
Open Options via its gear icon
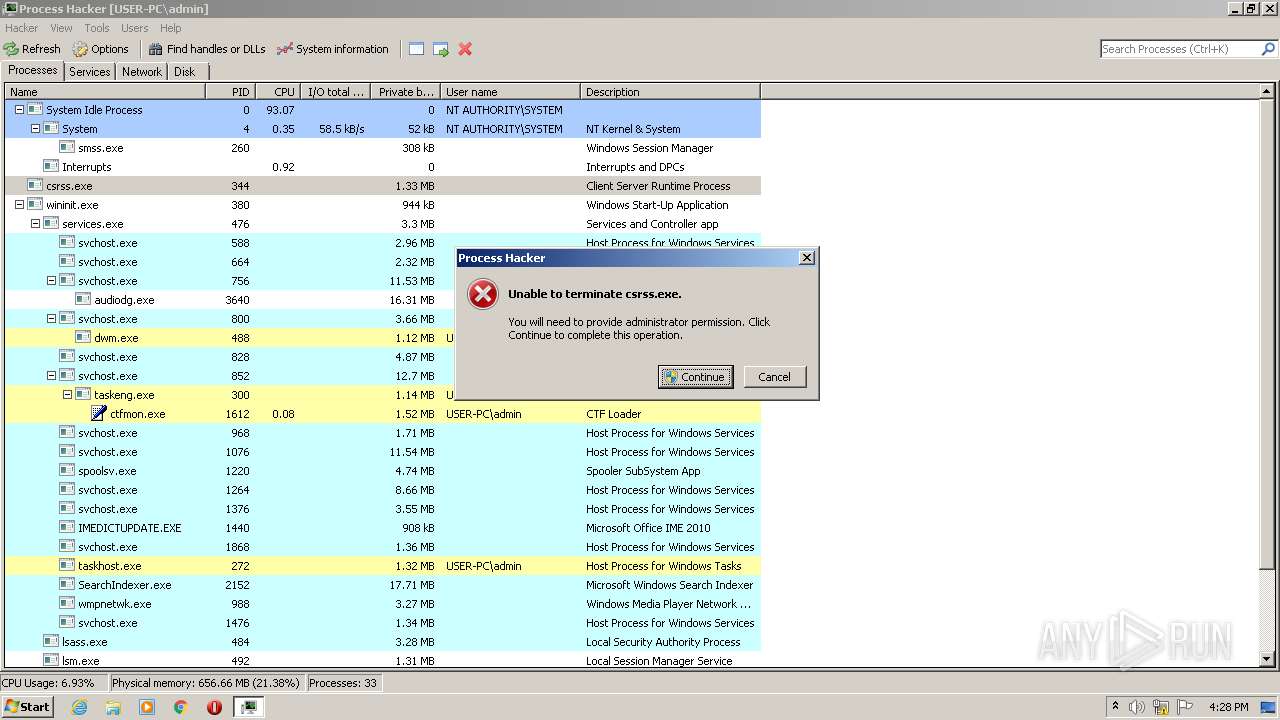pos(80,49)
